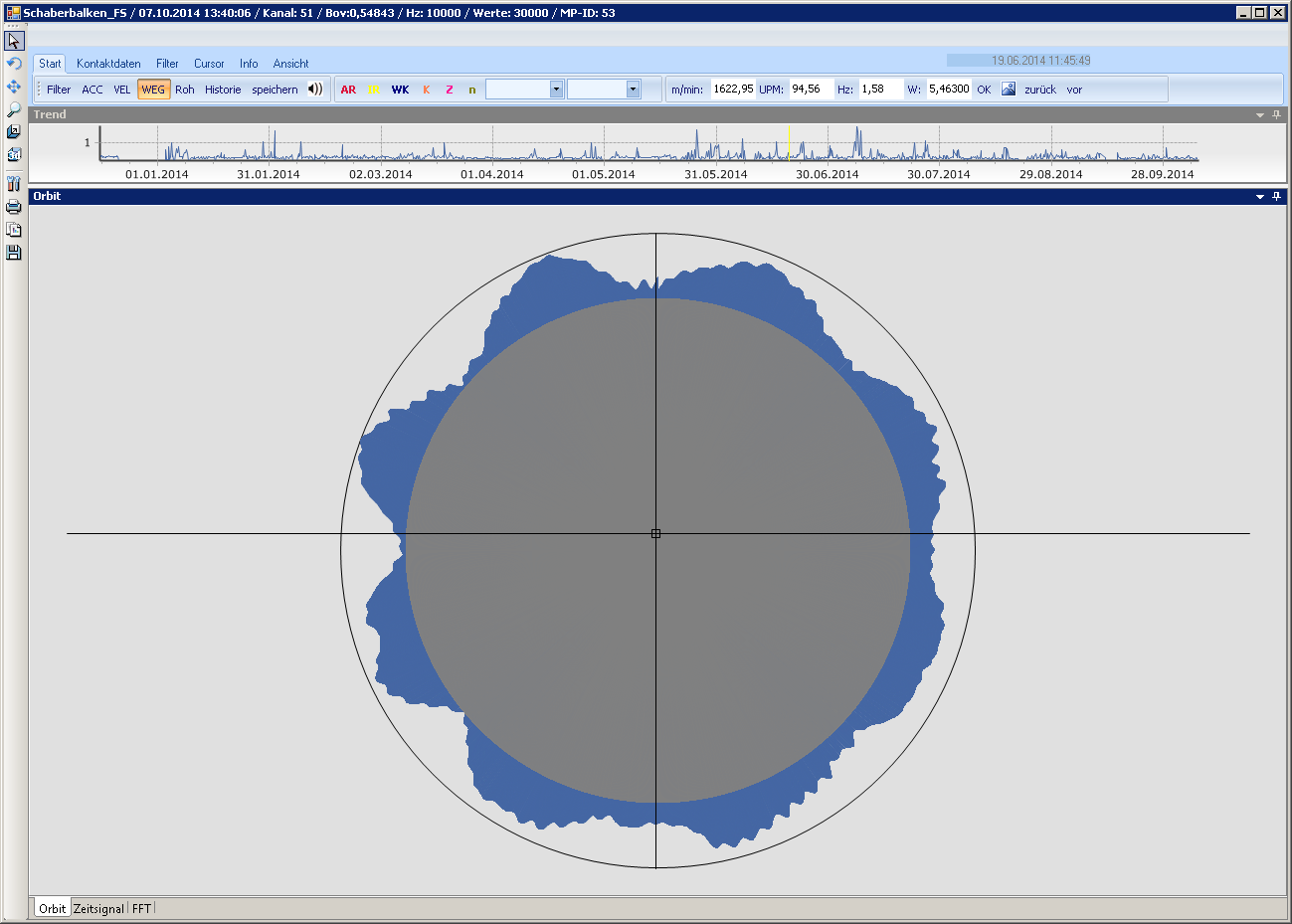Open the Start ribbon tab
The image size is (1292, 924).
coord(50,64)
